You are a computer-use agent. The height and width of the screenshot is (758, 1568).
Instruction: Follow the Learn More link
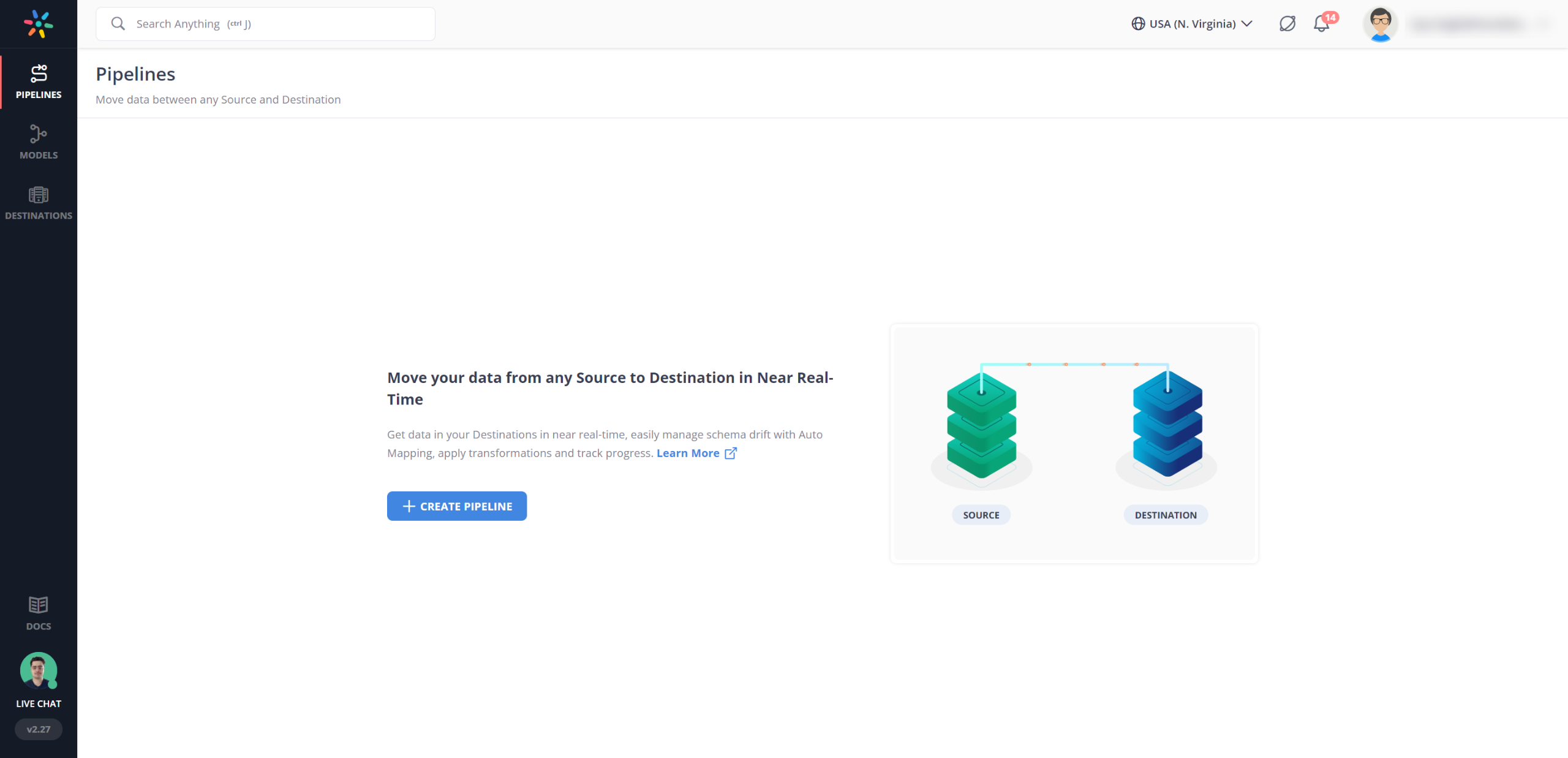click(x=687, y=453)
